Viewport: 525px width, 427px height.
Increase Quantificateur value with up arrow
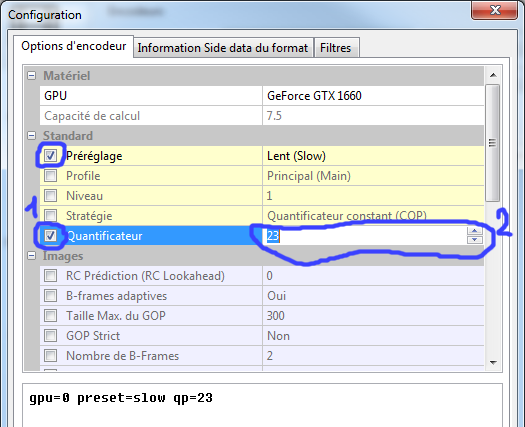[x=474, y=231]
